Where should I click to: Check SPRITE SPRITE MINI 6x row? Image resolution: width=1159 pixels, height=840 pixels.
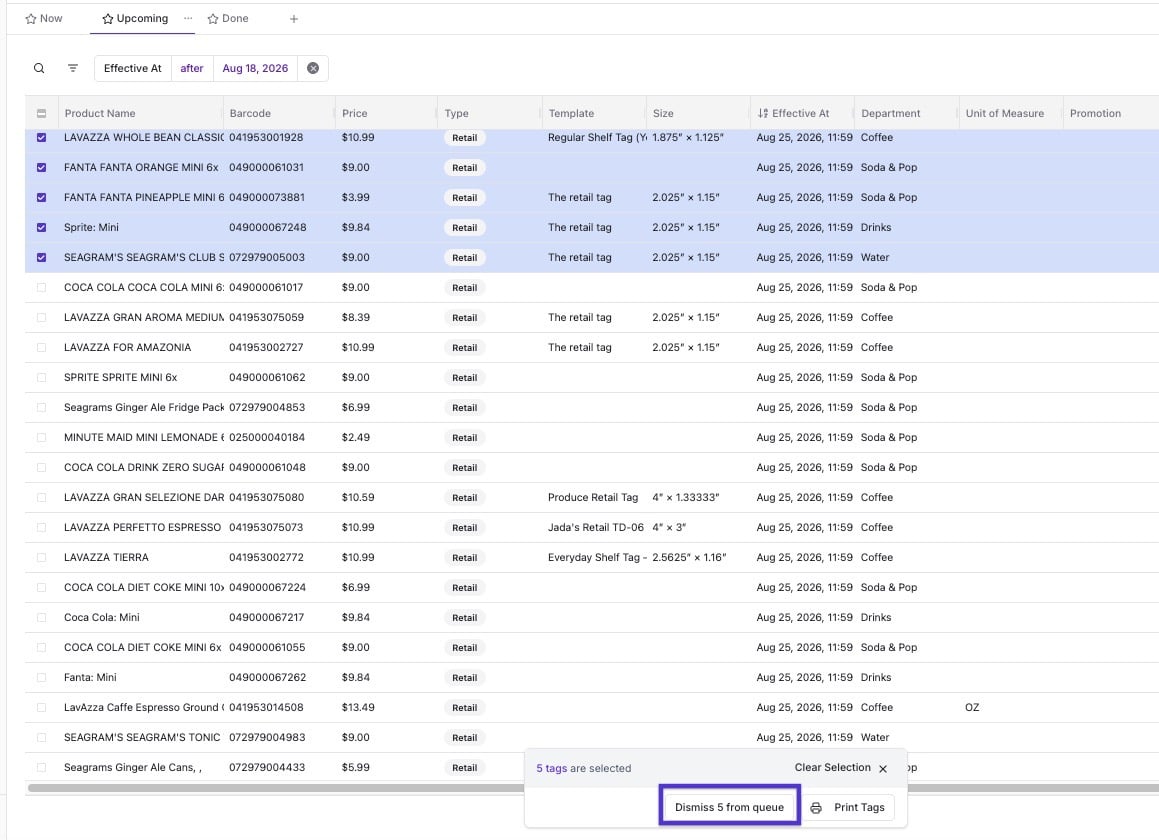41,378
